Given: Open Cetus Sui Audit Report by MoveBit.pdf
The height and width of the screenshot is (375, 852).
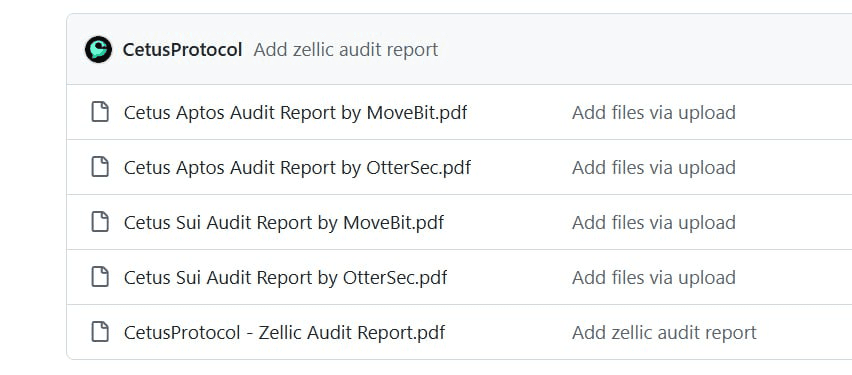Looking at the screenshot, I should coord(284,222).
